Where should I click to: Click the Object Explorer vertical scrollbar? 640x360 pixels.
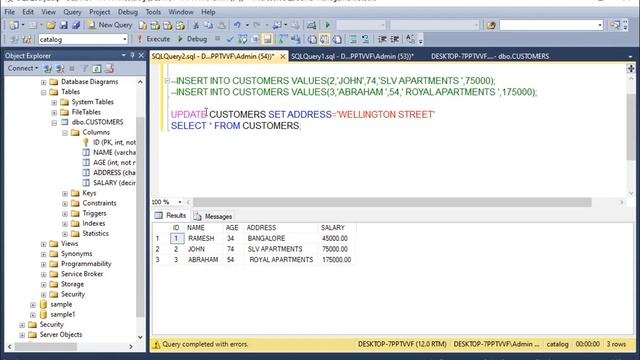point(140,216)
